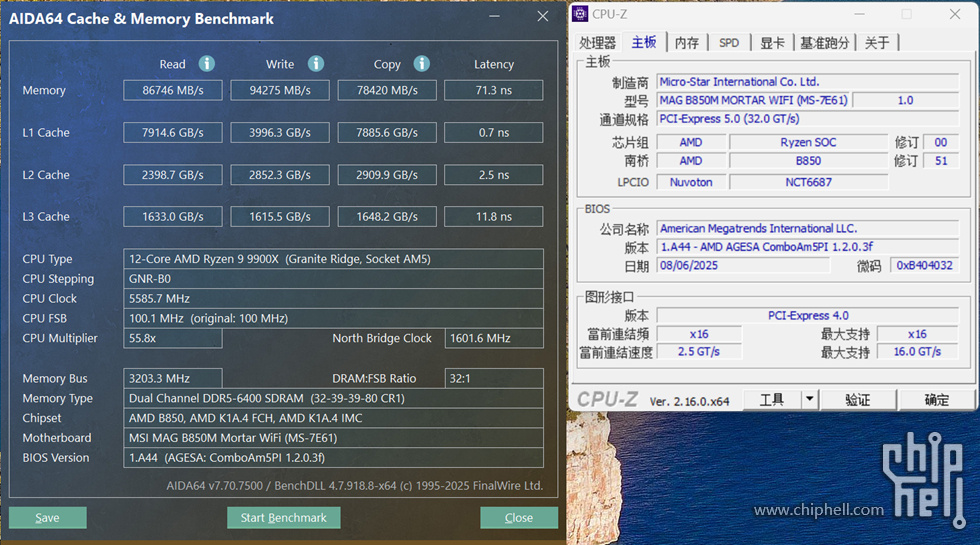Click CPU-Z BIOS date 08/06/2025
980x545 pixels.
[x=744, y=266]
